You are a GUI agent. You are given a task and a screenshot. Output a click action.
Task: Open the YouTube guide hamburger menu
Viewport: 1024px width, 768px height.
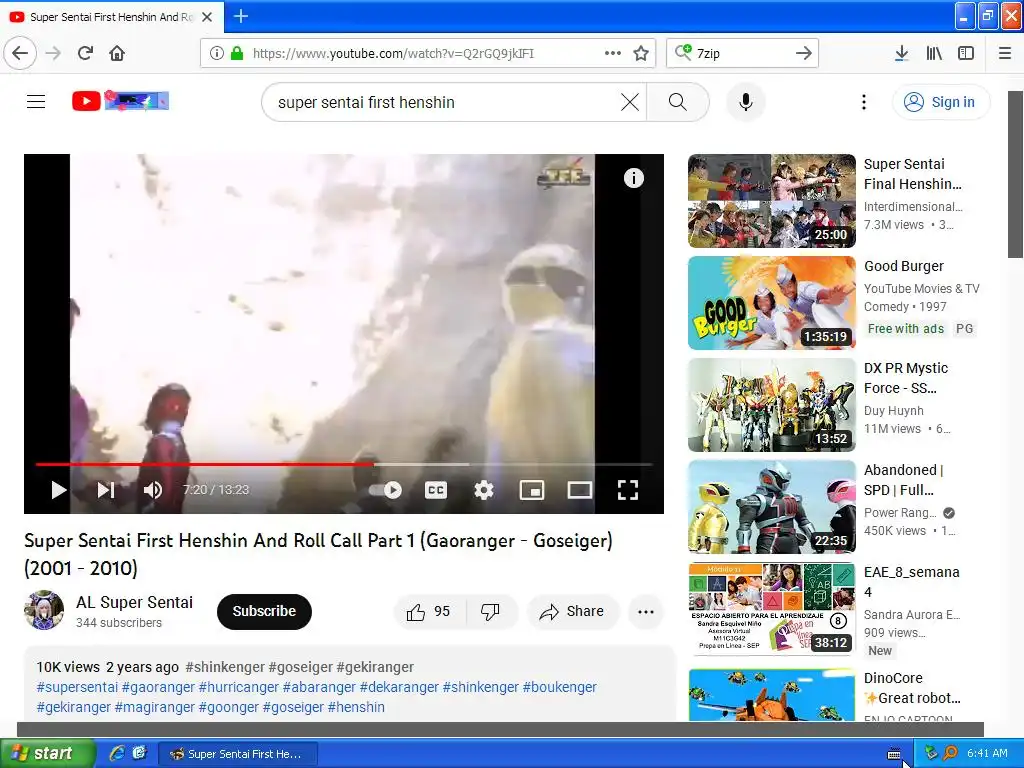pos(36,101)
